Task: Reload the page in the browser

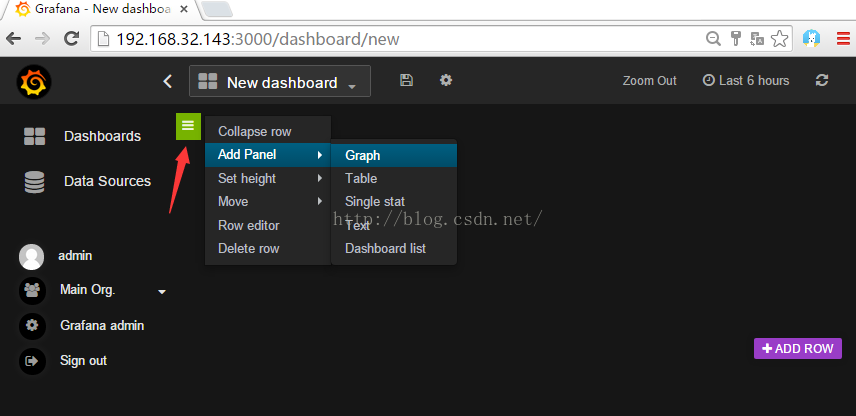Action: click(x=71, y=38)
